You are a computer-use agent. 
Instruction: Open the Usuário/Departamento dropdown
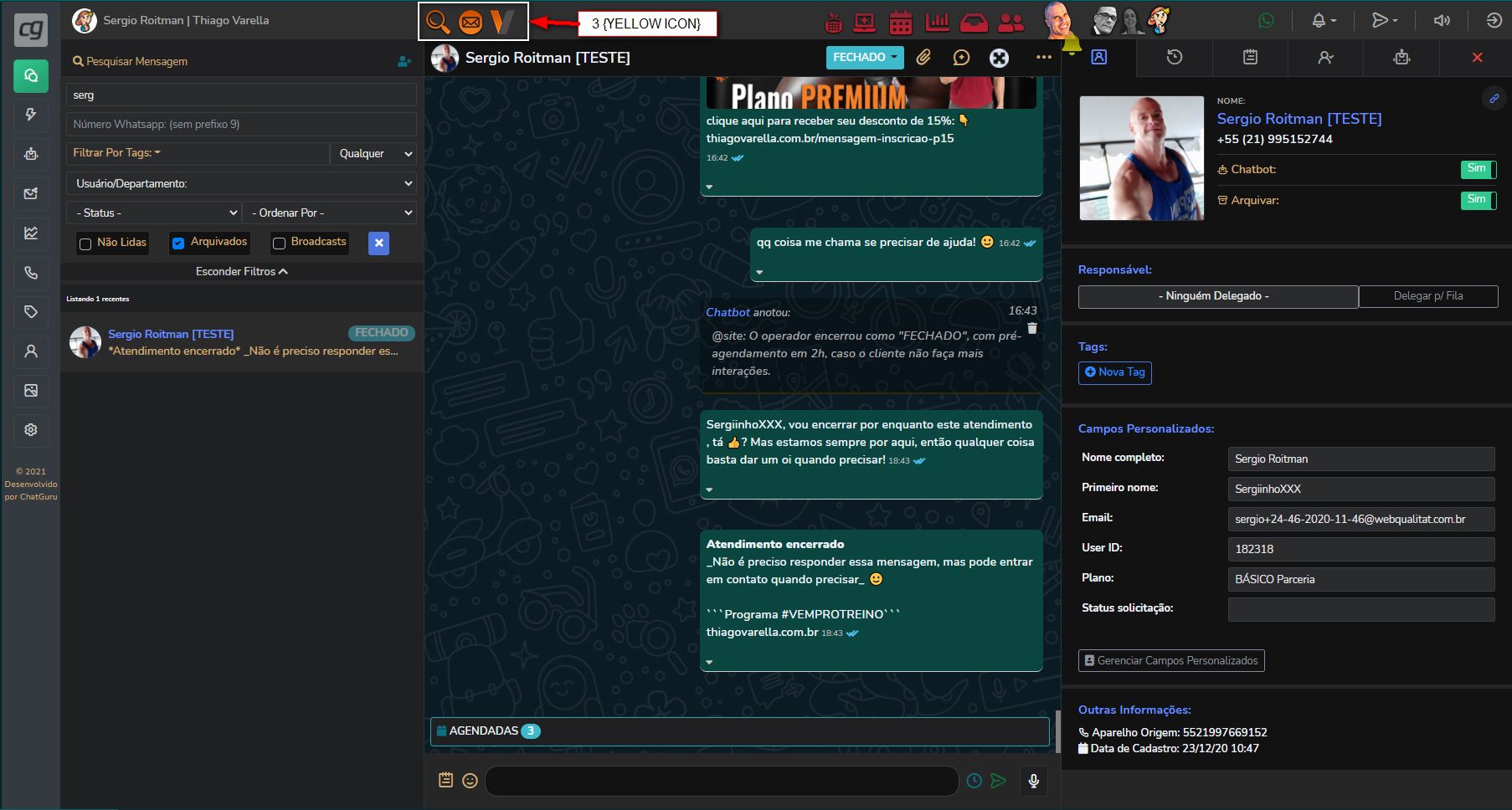pos(241,183)
